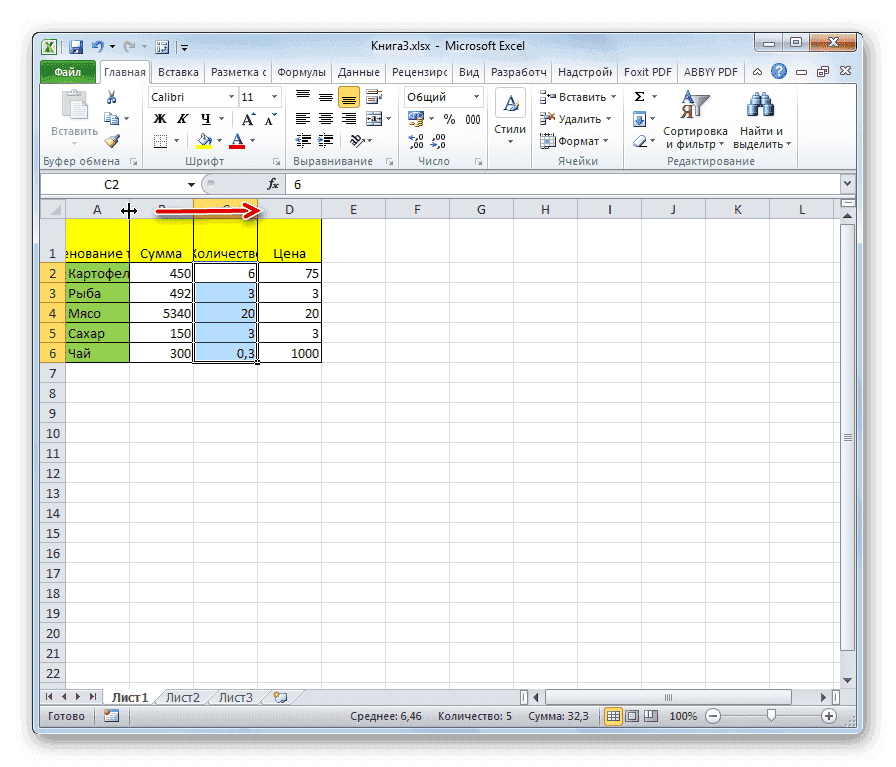This screenshot has width=896, height=767.
Task: Click the percent style icon
Action: (449, 119)
